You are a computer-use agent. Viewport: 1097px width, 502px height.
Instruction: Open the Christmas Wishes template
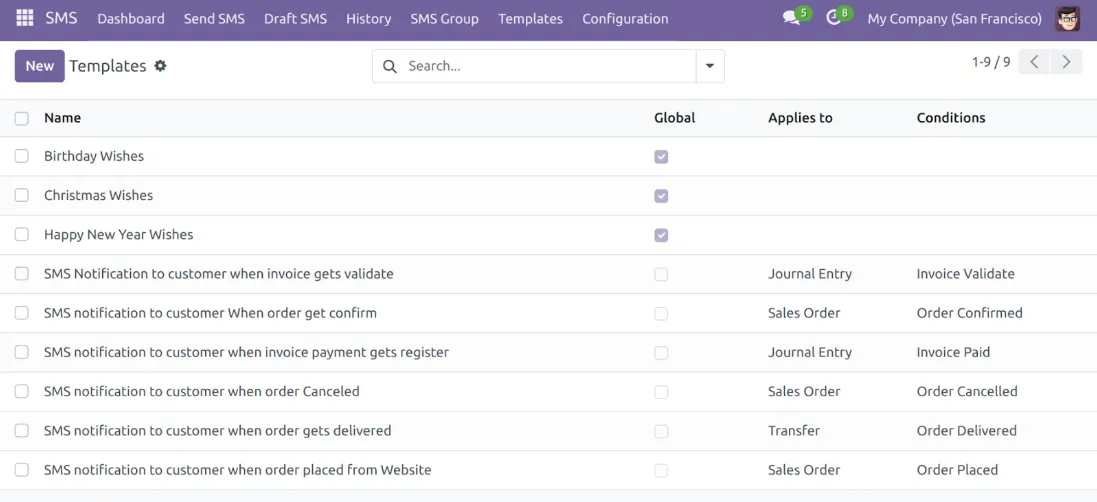click(x=99, y=195)
